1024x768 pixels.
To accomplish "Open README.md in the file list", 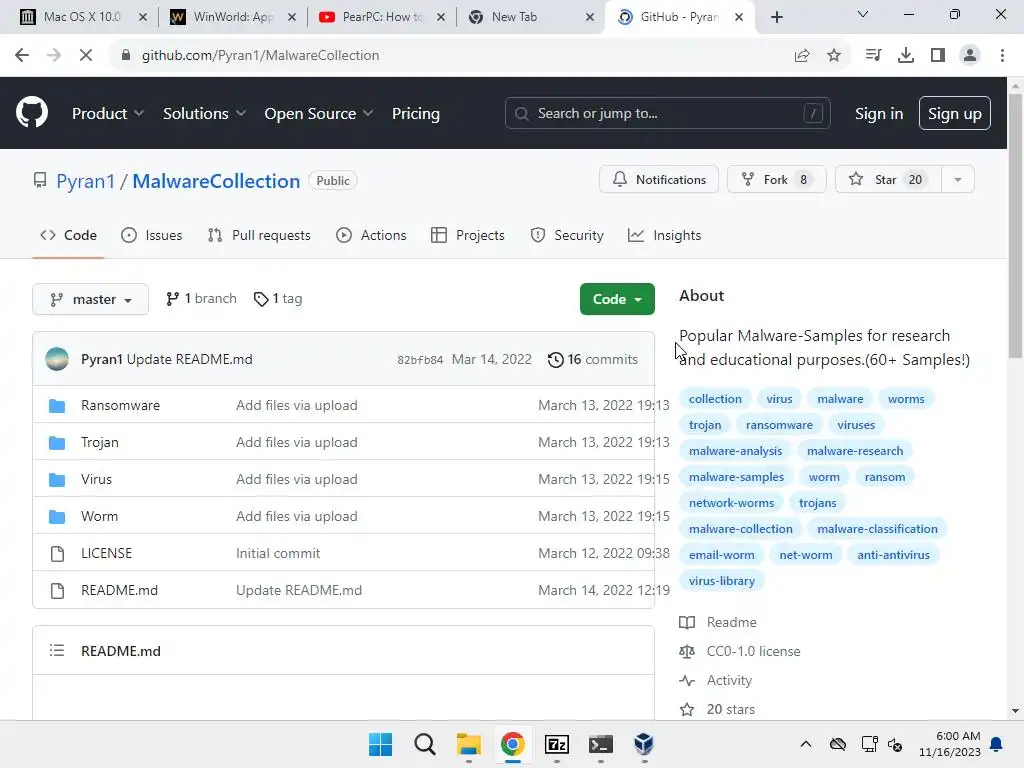I will 120,590.
